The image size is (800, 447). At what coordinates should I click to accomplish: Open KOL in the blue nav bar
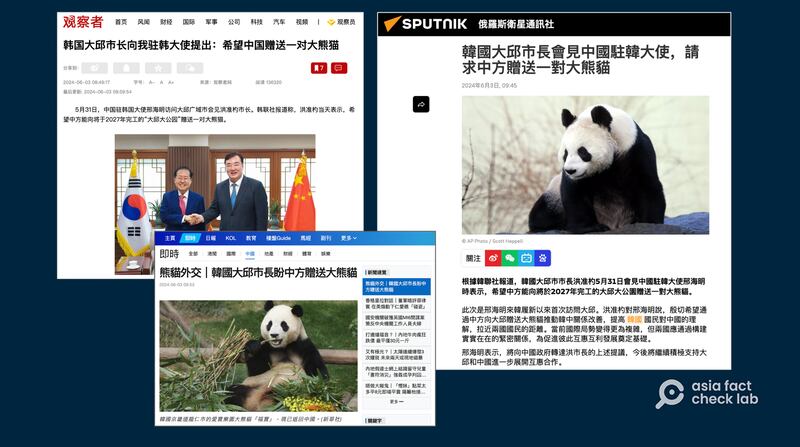click(231, 238)
